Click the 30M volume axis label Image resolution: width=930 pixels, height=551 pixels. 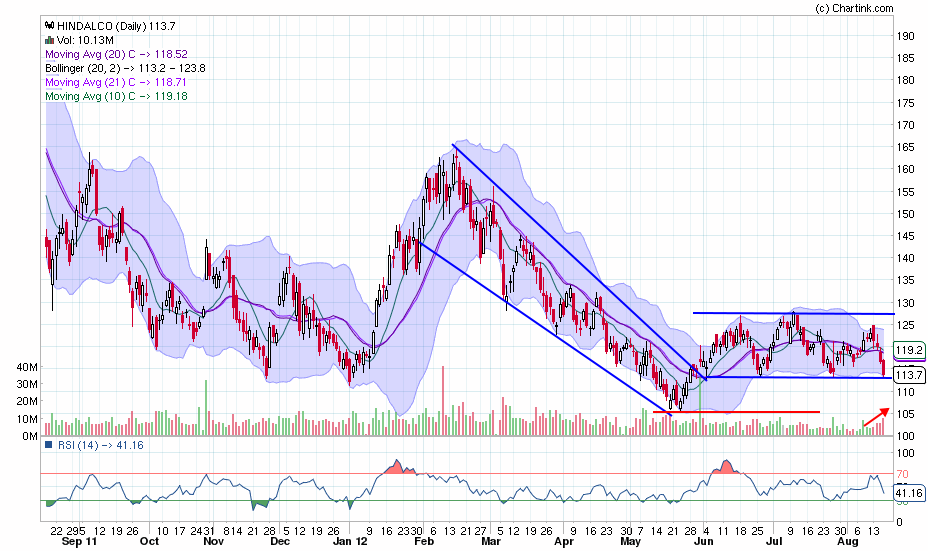click(x=27, y=384)
